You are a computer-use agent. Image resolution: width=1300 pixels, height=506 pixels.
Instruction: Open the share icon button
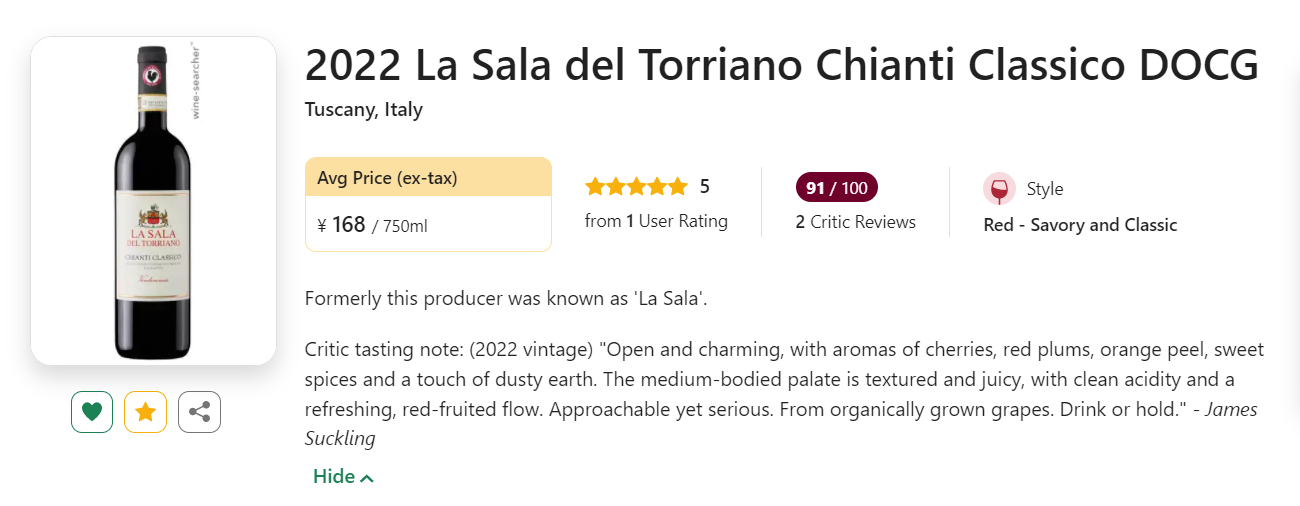199,412
